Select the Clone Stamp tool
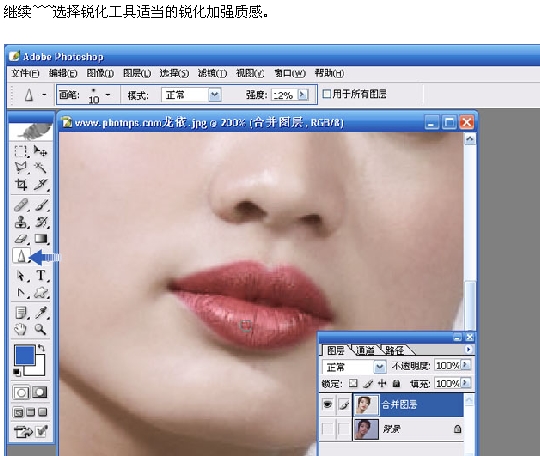Screen dimensions: 540x456 (21, 222)
